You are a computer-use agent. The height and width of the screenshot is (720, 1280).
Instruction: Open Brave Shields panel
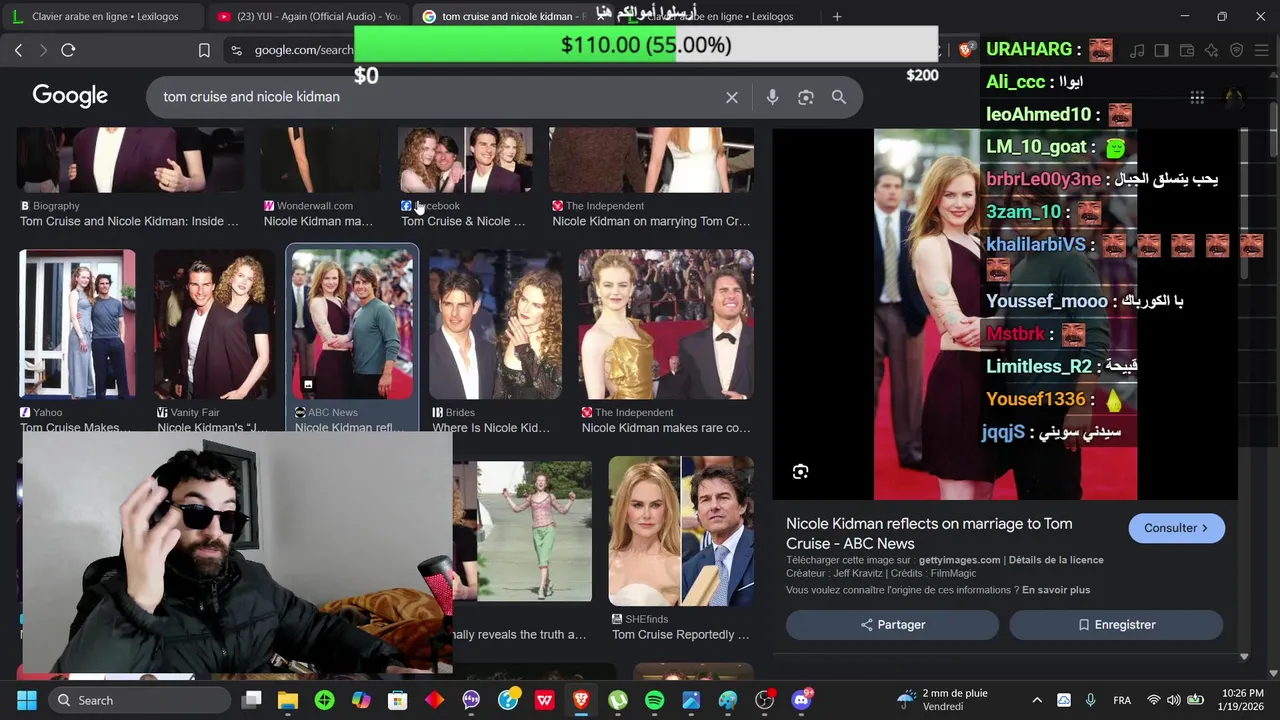pyautogui.click(x=966, y=50)
